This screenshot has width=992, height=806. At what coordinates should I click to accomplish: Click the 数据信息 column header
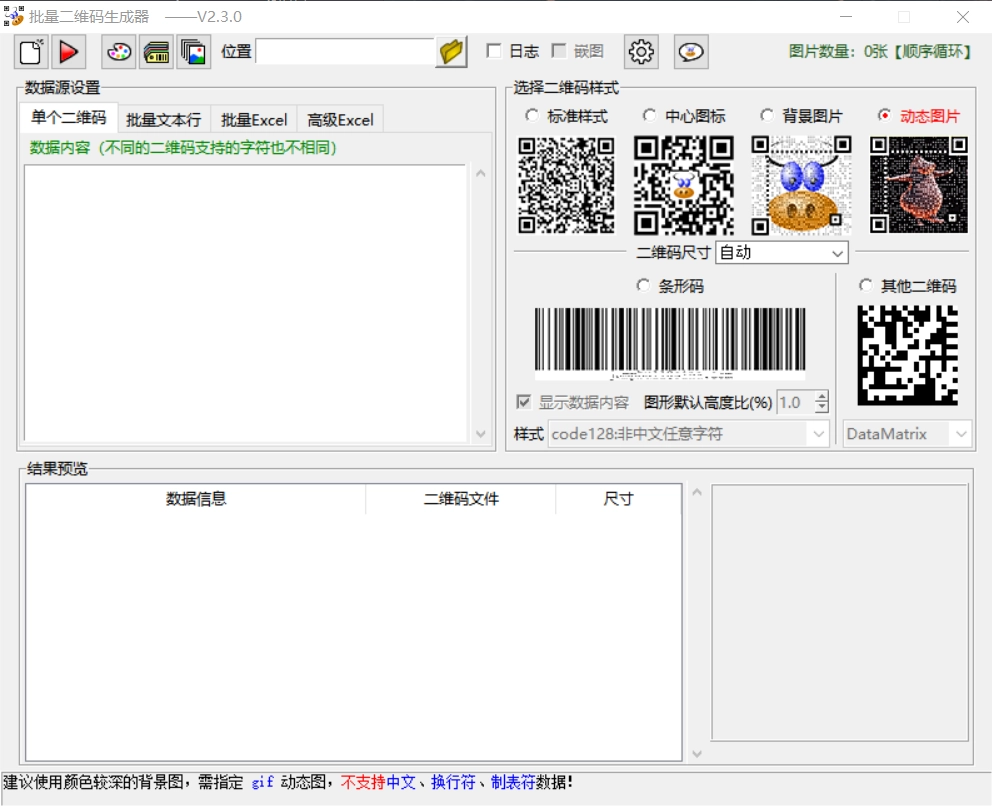(x=196, y=499)
